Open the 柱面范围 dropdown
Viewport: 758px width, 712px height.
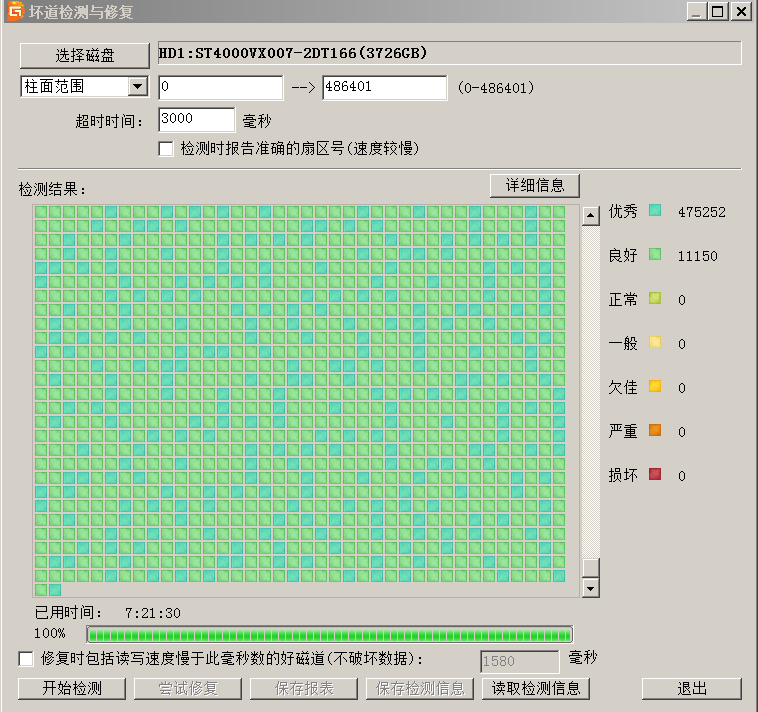[138, 87]
